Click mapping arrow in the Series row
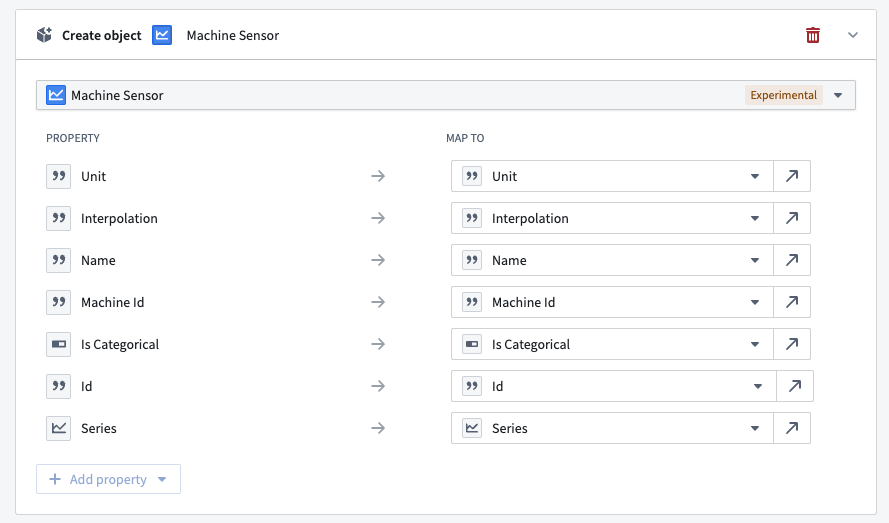Viewport: 889px width, 523px height. click(378, 428)
